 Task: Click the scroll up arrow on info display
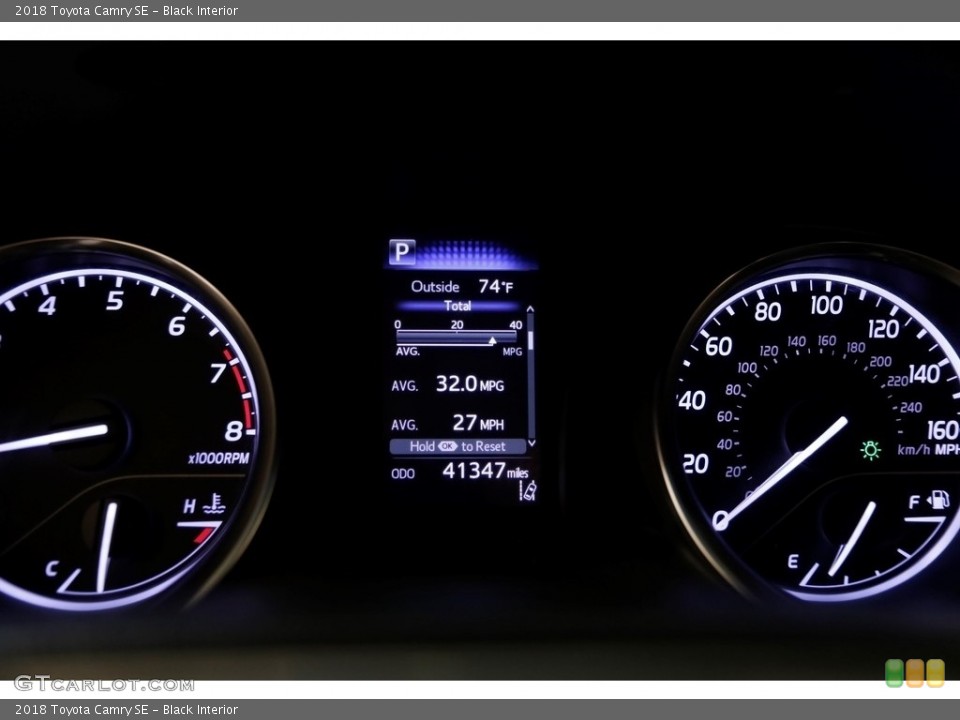coord(531,310)
